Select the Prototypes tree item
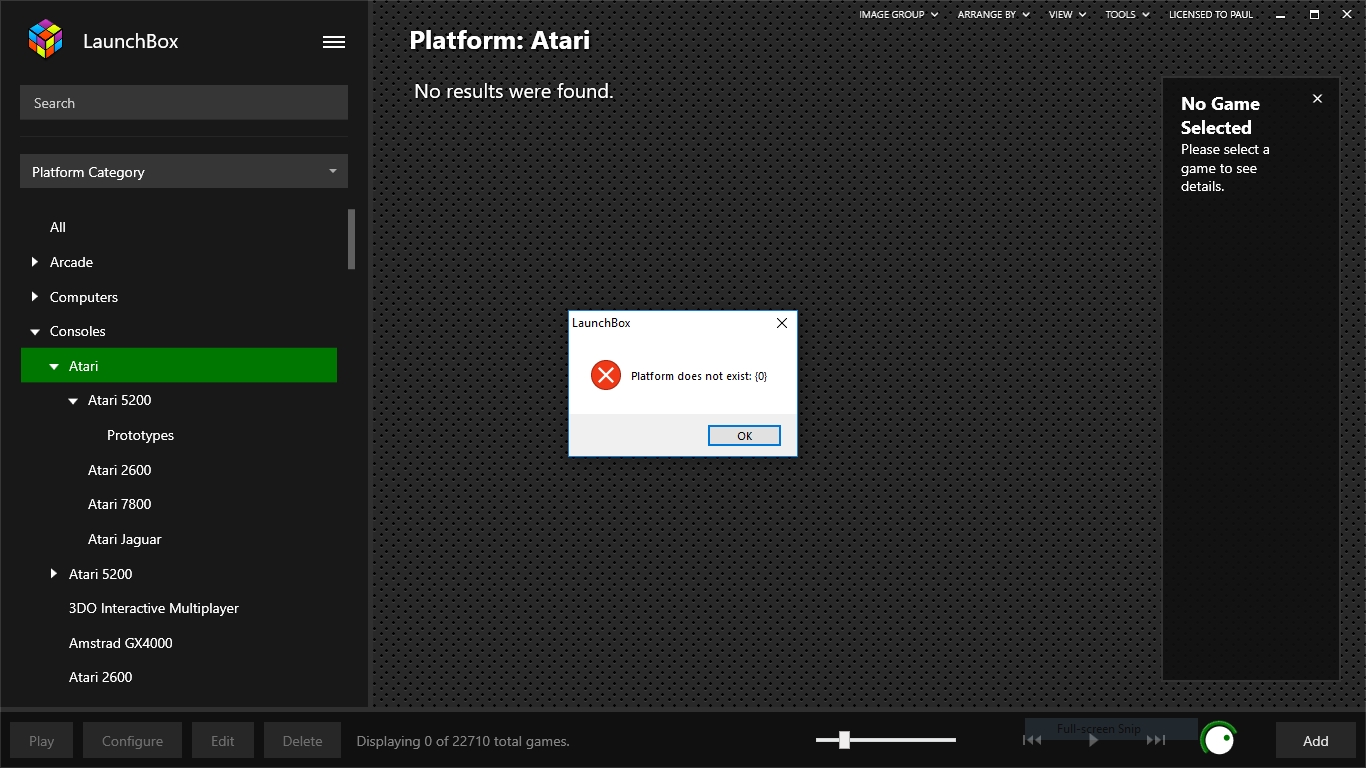Viewport: 1366px width, 768px height. [140, 436]
